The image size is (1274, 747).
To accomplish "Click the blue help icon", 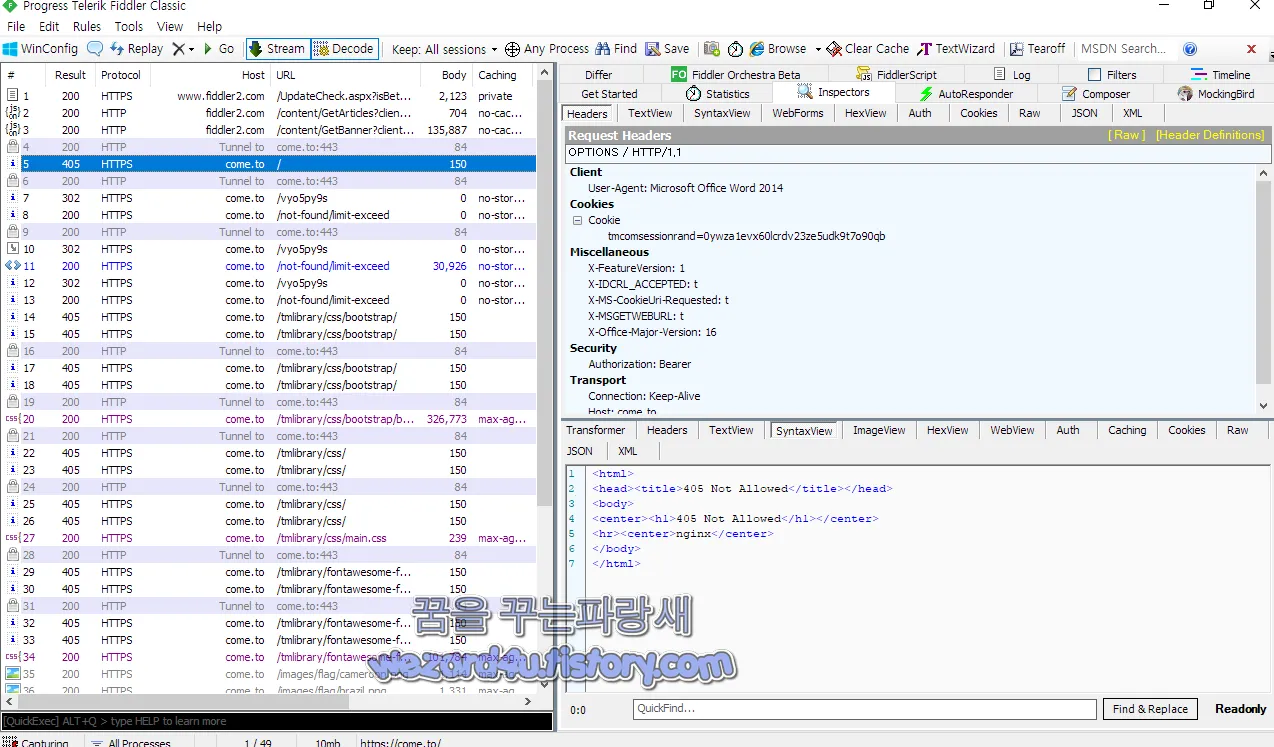I will coord(1190,48).
